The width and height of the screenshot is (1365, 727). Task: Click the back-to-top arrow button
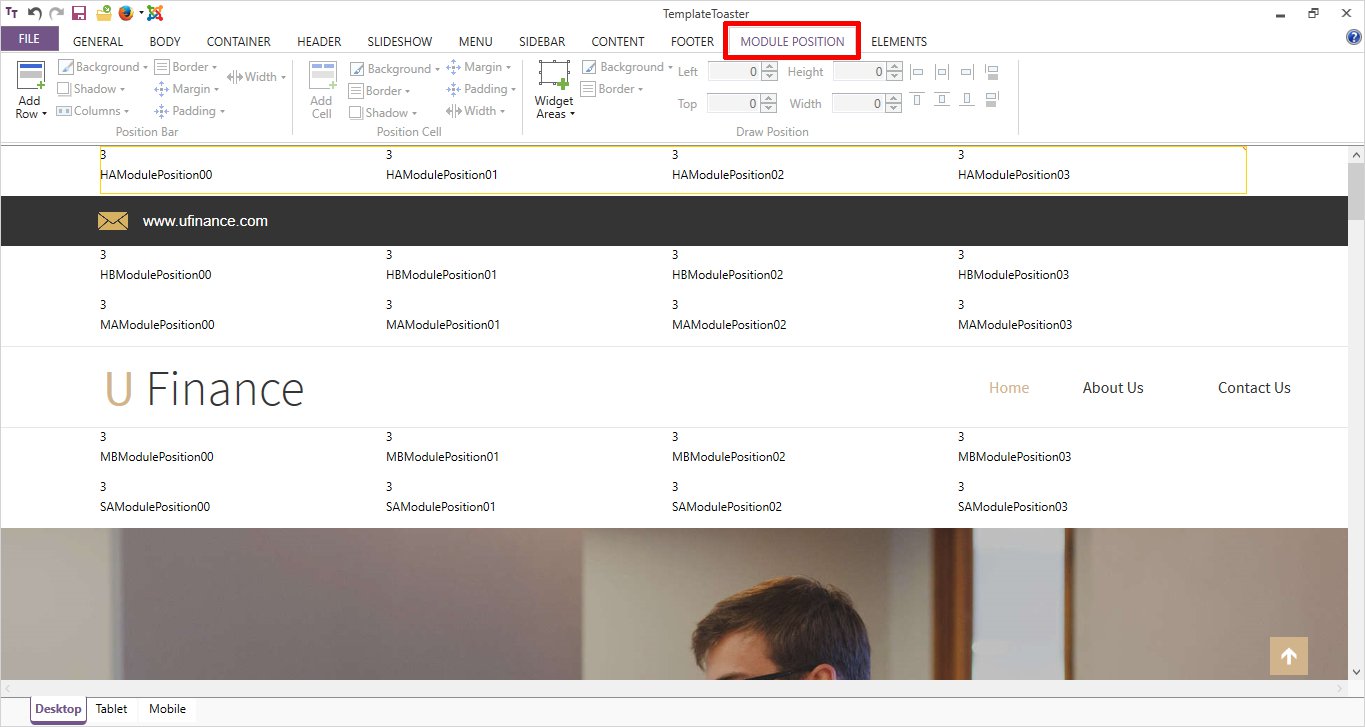(1288, 656)
